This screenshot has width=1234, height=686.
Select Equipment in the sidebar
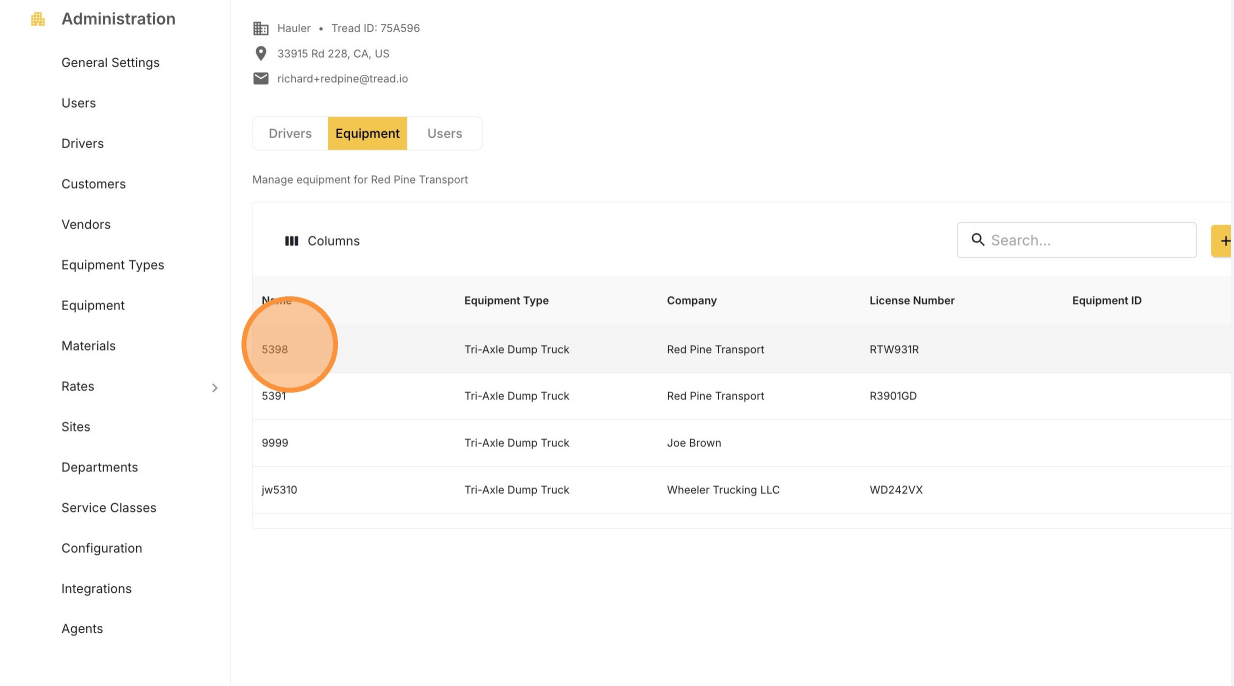[x=93, y=305]
